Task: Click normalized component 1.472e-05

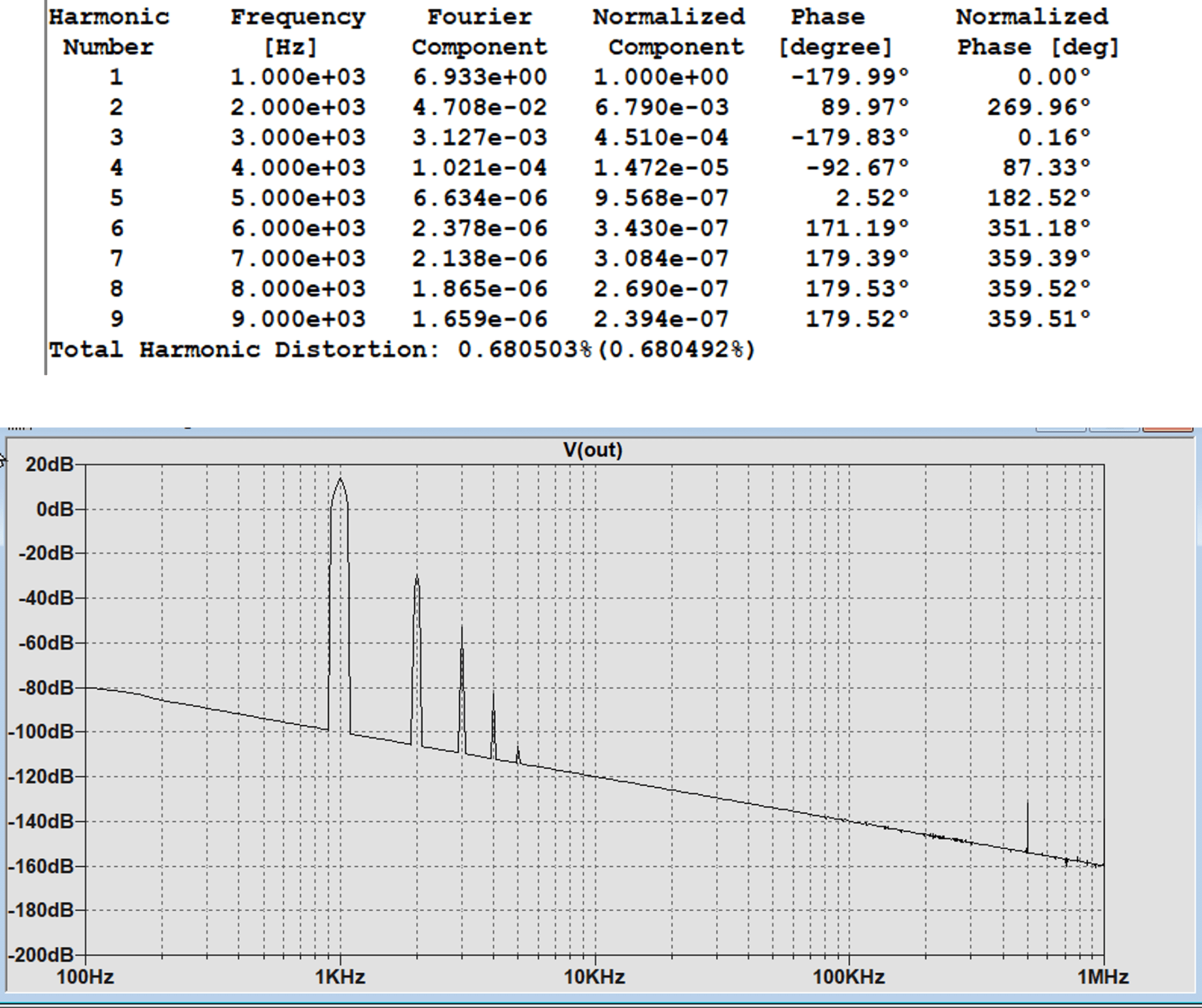Action: point(661,168)
